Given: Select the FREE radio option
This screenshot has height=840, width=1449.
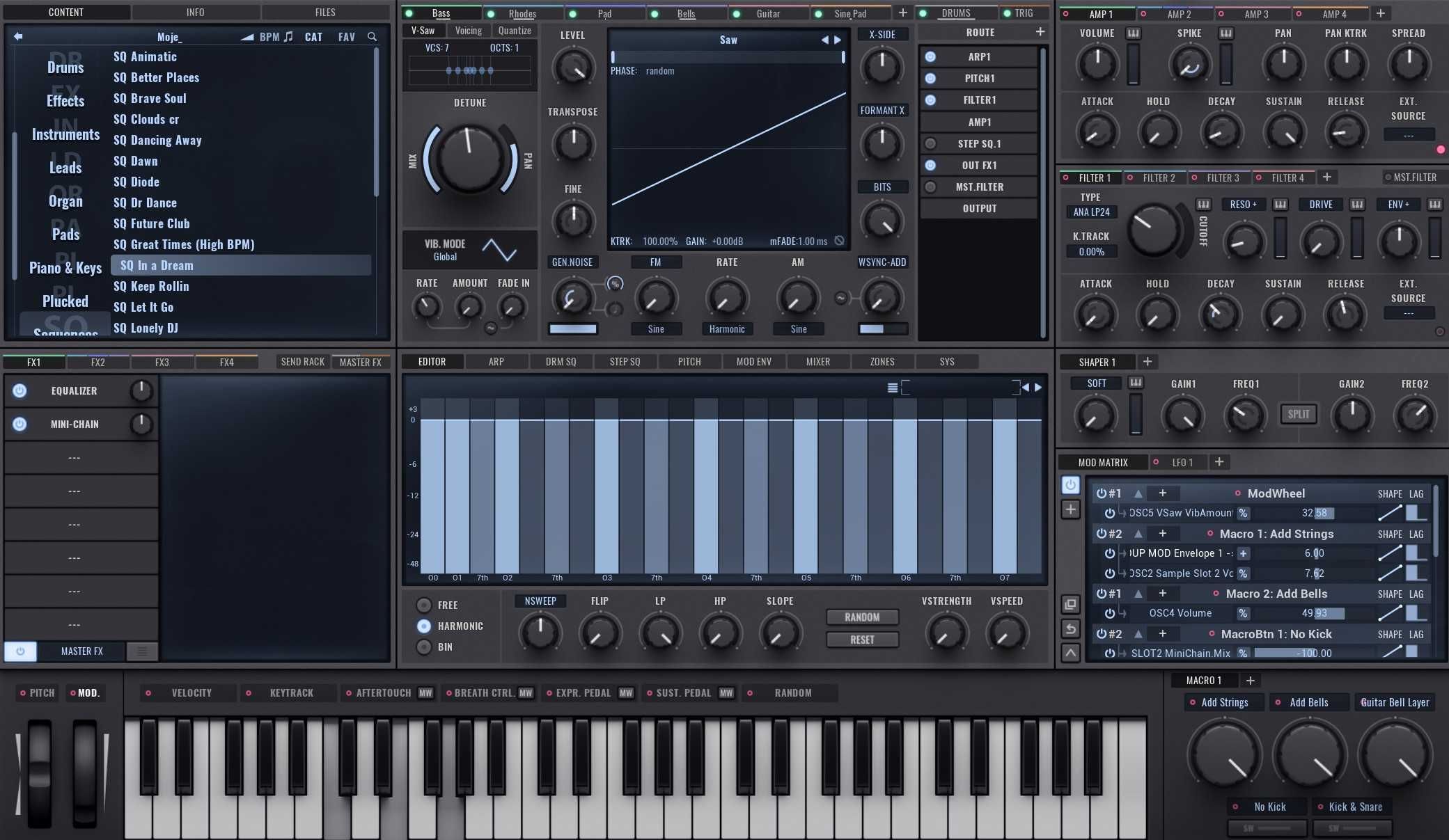Looking at the screenshot, I should (x=423, y=605).
